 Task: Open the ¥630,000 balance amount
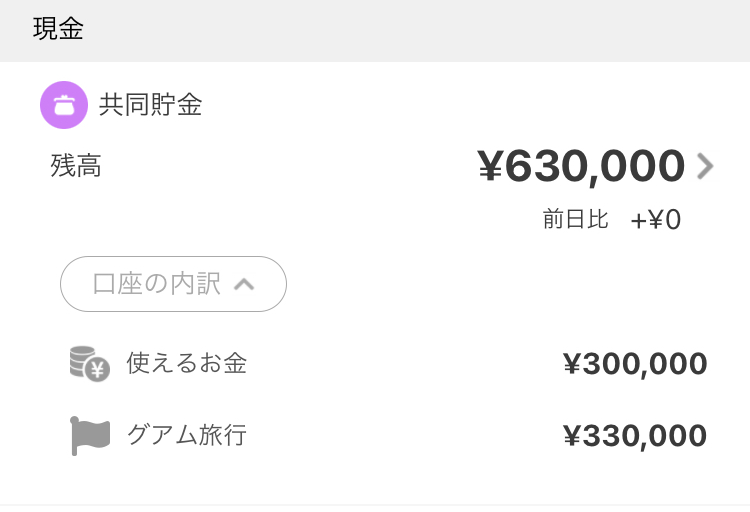pos(581,166)
